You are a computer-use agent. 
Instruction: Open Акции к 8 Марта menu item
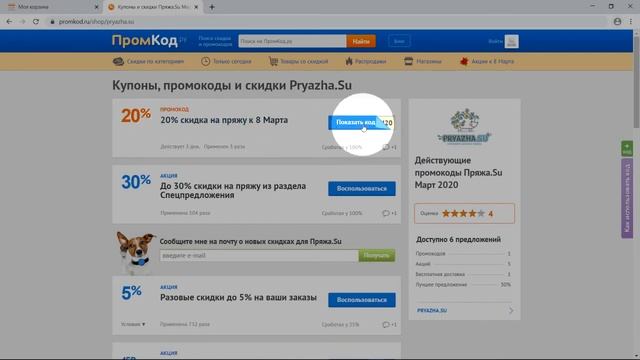493,62
